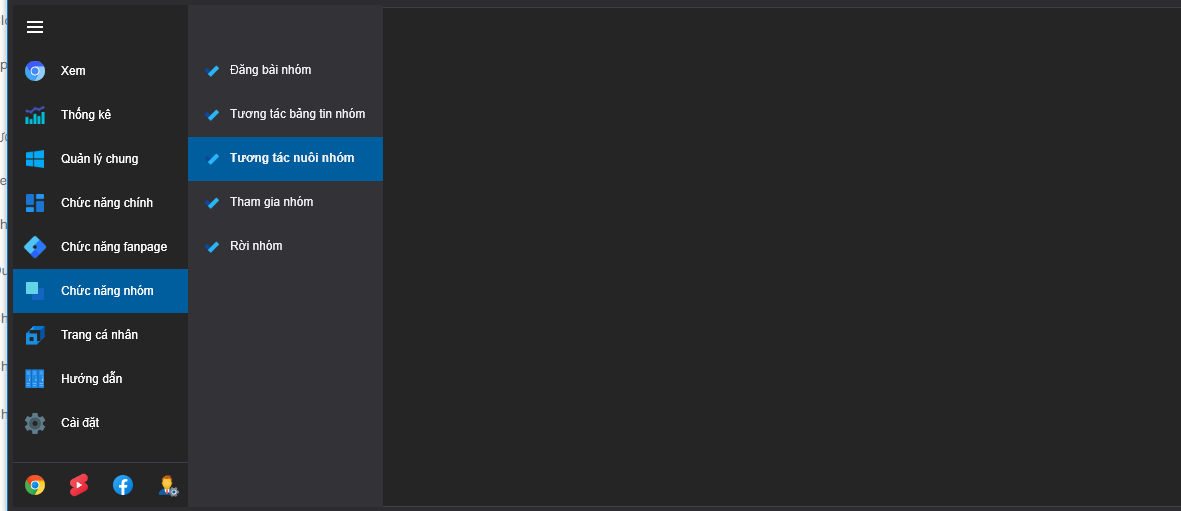Open Chức năng fanpage section

(x=113, y=247)
